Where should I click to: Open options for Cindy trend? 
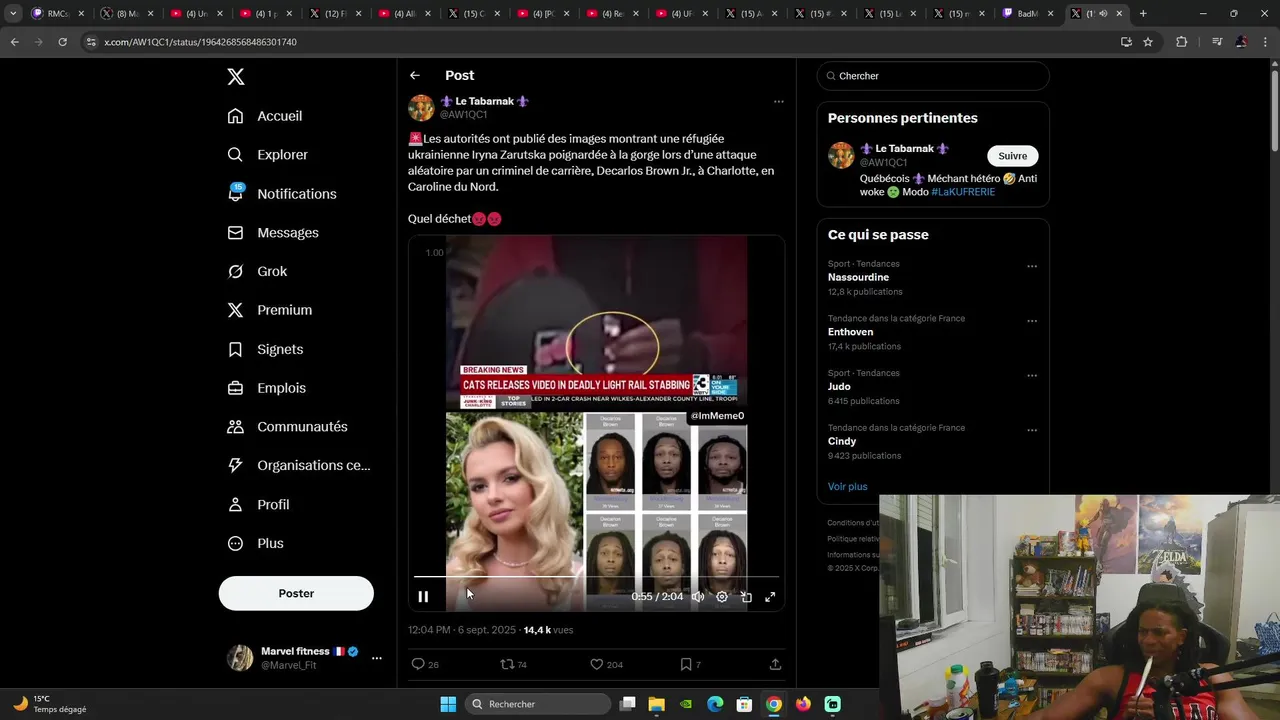(x=1032, y=430)
